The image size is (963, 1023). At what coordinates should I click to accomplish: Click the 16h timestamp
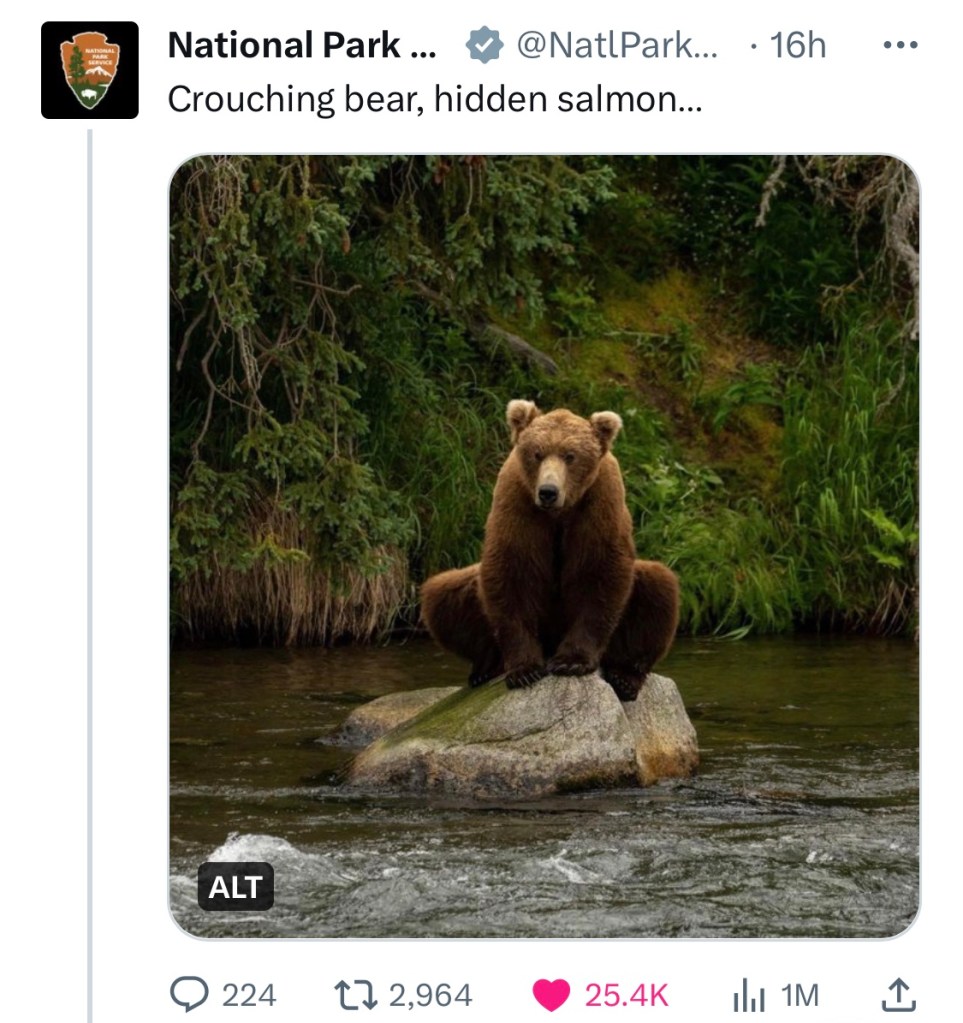798,45
